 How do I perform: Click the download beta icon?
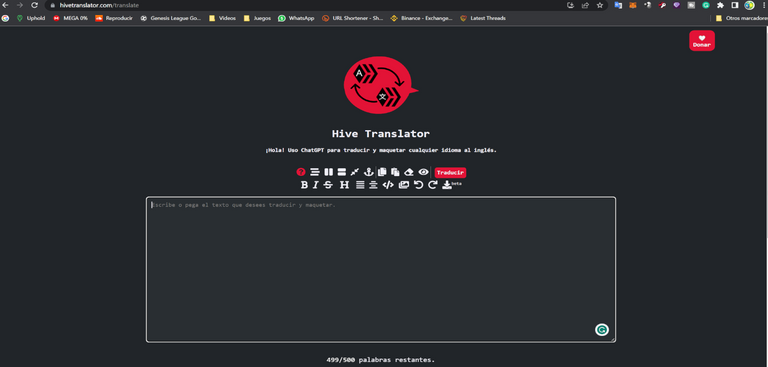(447, 185)
